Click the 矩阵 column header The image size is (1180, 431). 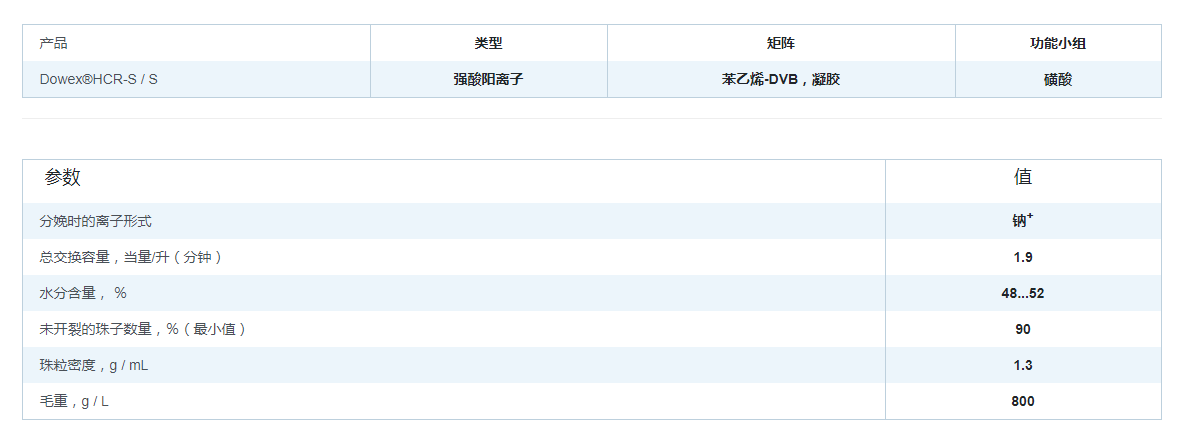point(780,43)
